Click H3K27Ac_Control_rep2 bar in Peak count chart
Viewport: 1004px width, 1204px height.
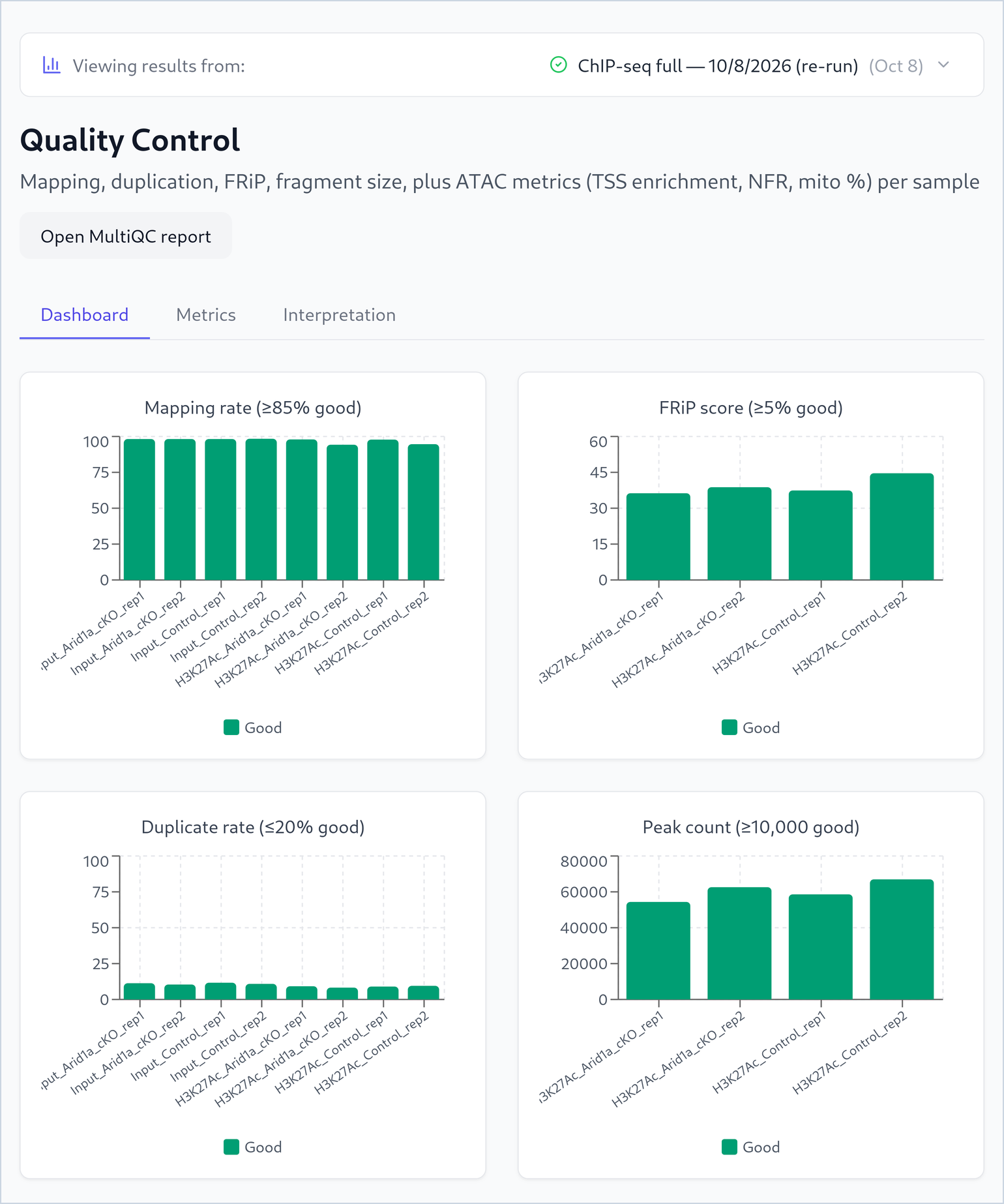tap(902, 939)
